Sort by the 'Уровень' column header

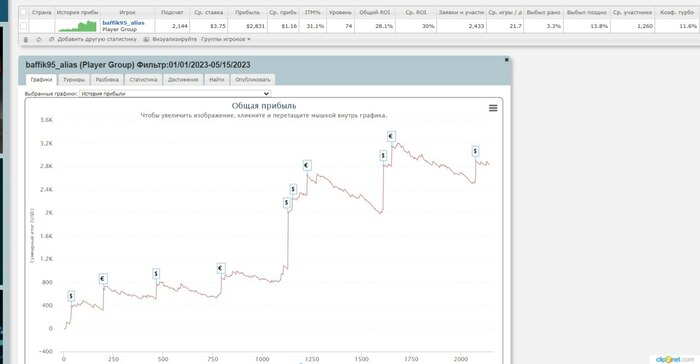pos(340,13)
